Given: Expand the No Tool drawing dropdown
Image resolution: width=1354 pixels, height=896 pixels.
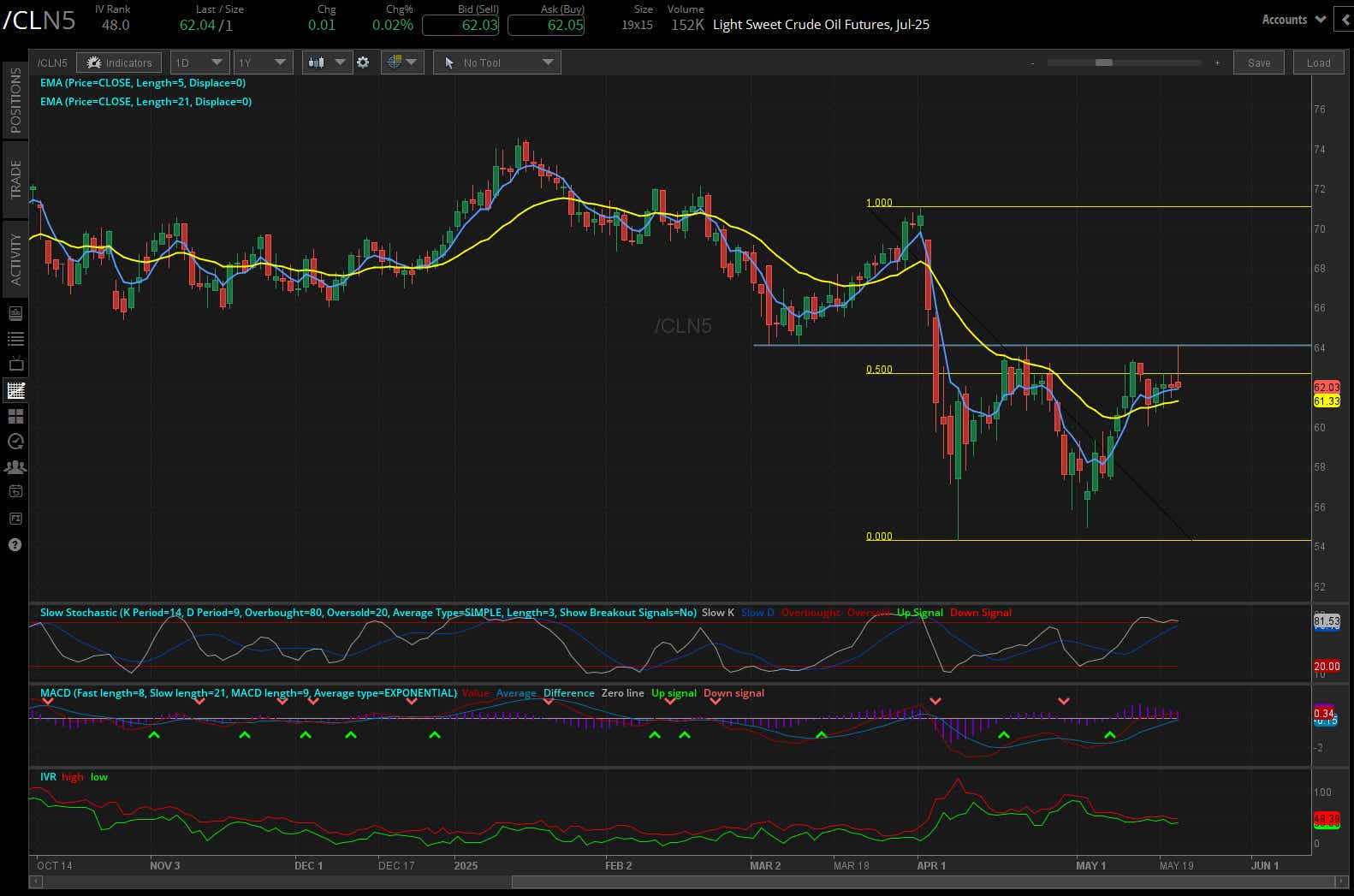Looking at the screenshot, I should click(497, 62).
